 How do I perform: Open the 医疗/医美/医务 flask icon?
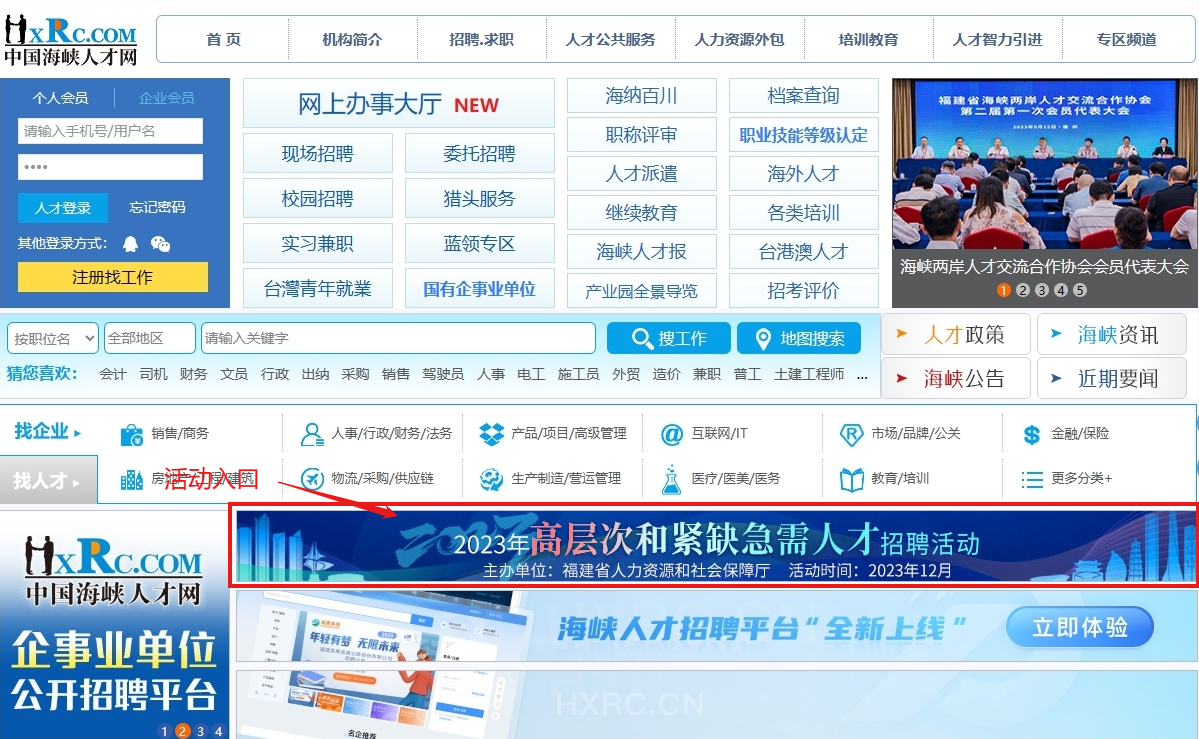671,480
